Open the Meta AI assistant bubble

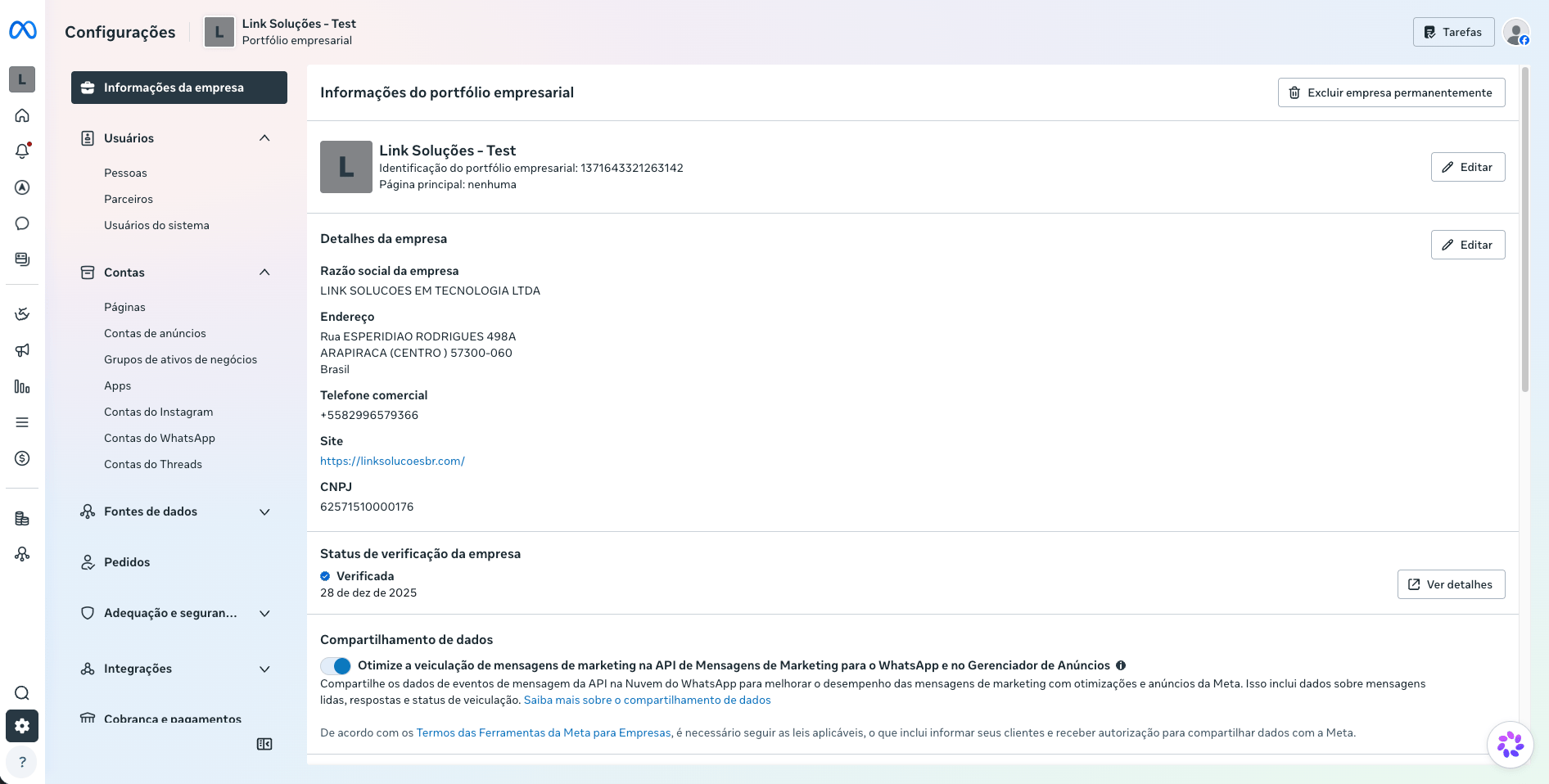pyautogui.click(x=1510, y=745)
